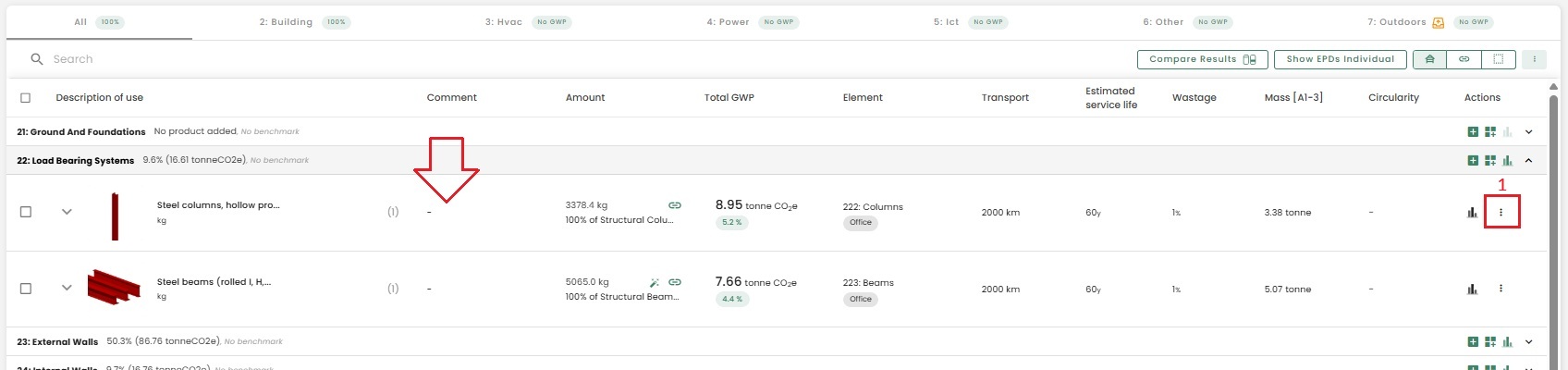The height and width of the screenshot is (370, 1568).
Task: Expand the External Walls section
Action: pyautogui.click(x=1528, y=341)
